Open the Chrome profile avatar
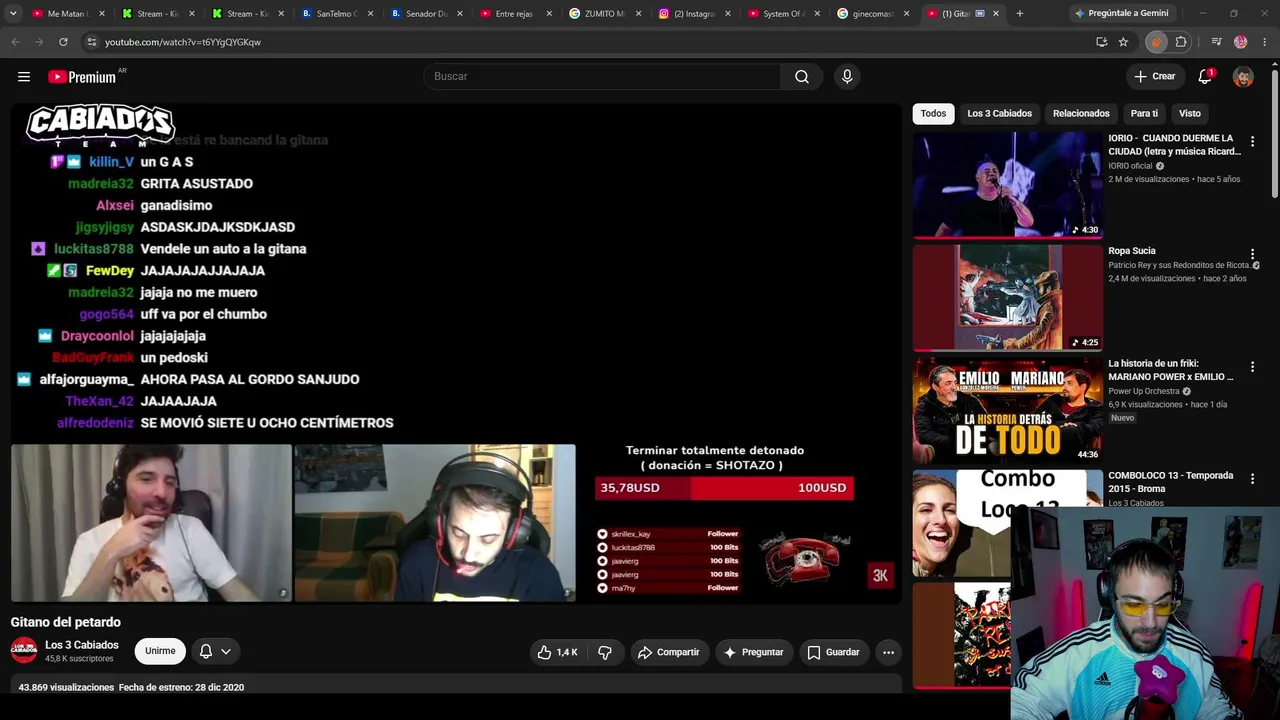The width and height of the screenshot is (1280, 720). (x=1241, y=42)
